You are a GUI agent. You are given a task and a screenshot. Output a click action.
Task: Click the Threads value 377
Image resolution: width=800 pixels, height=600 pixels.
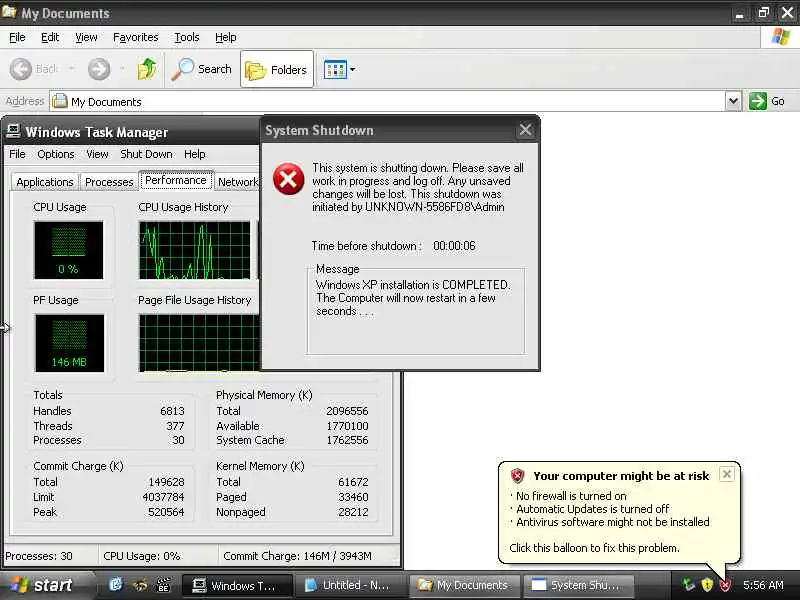tap(175, 426)
